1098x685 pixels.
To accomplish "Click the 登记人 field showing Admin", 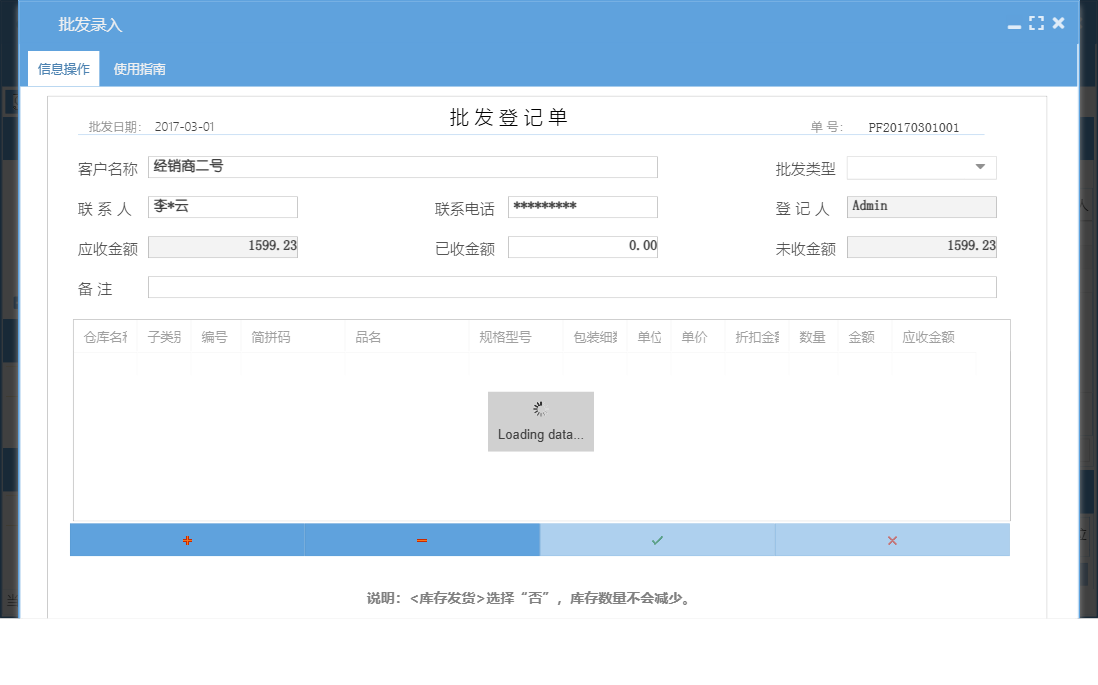I will click(920, 206).
